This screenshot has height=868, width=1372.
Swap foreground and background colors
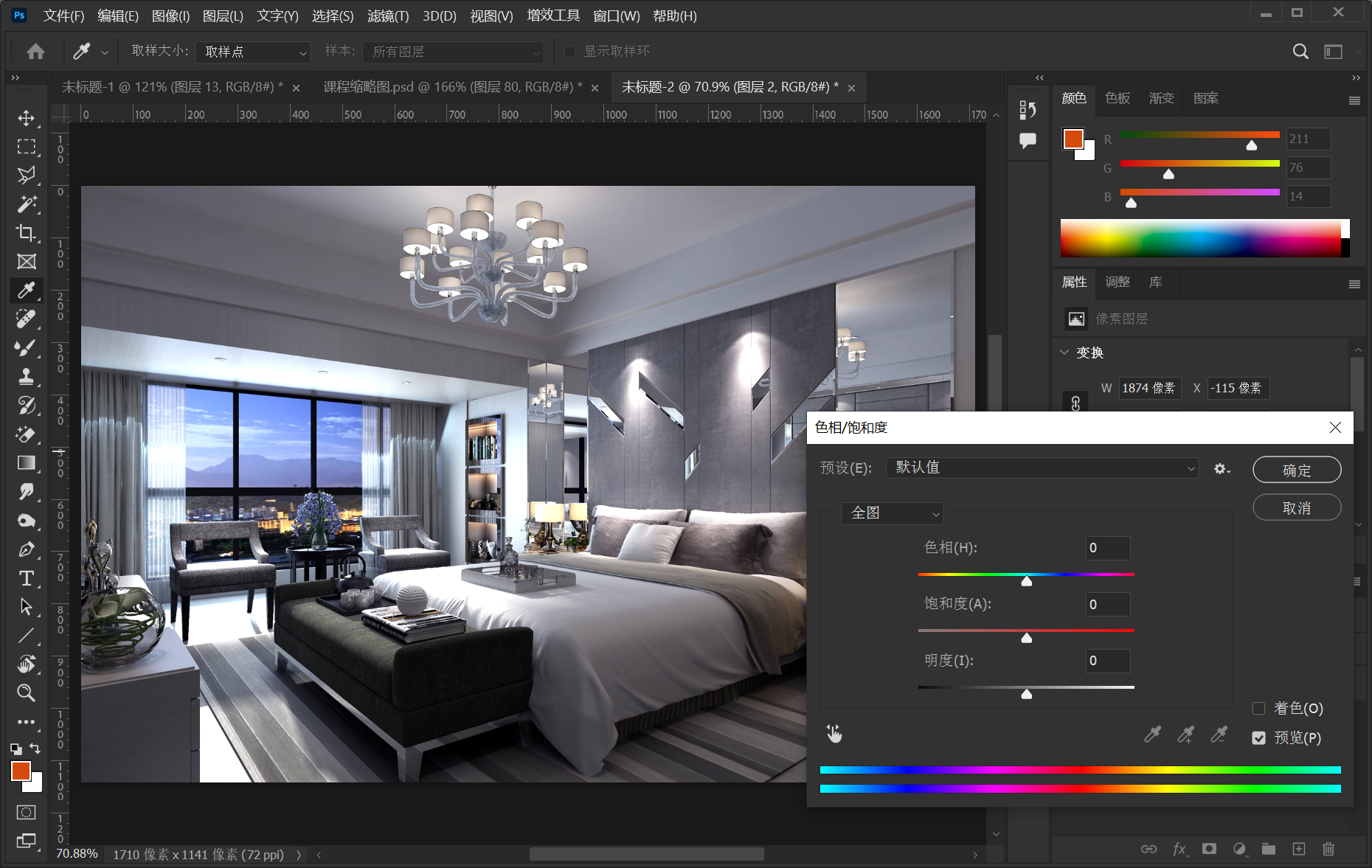coord(35,749)
